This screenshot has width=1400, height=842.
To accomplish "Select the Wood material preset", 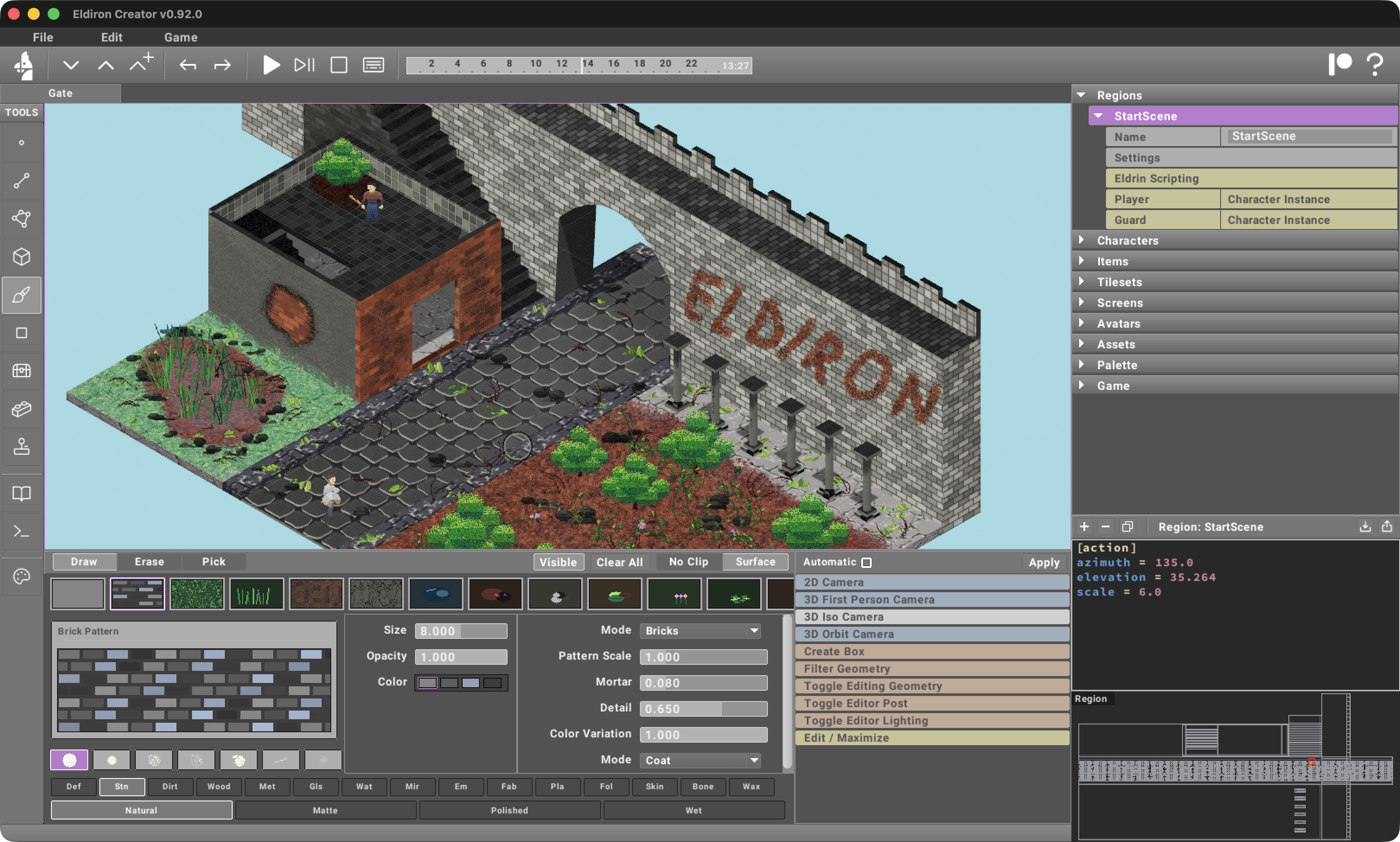I will [219, 786].
